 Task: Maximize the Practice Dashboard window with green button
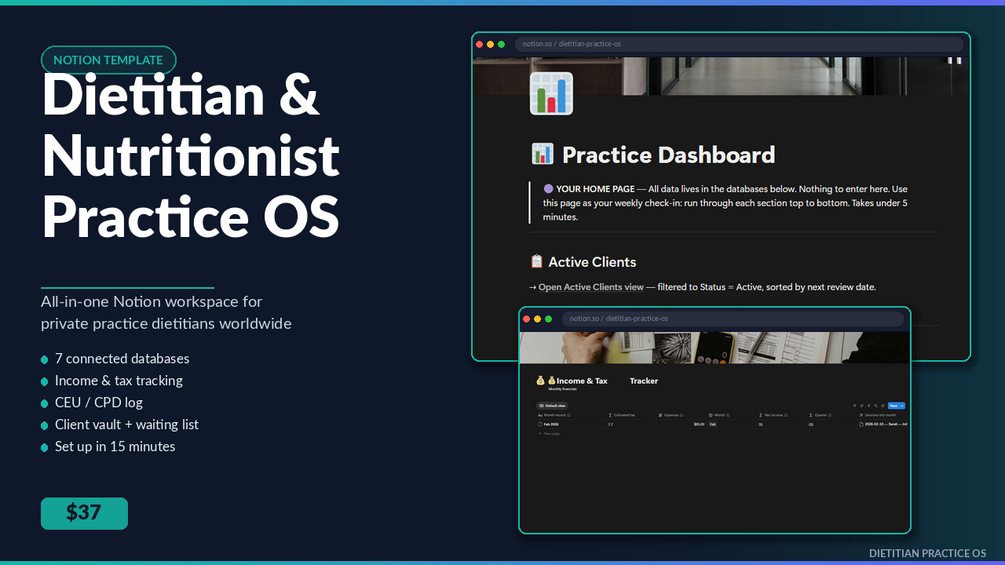[x=501, y=44]
